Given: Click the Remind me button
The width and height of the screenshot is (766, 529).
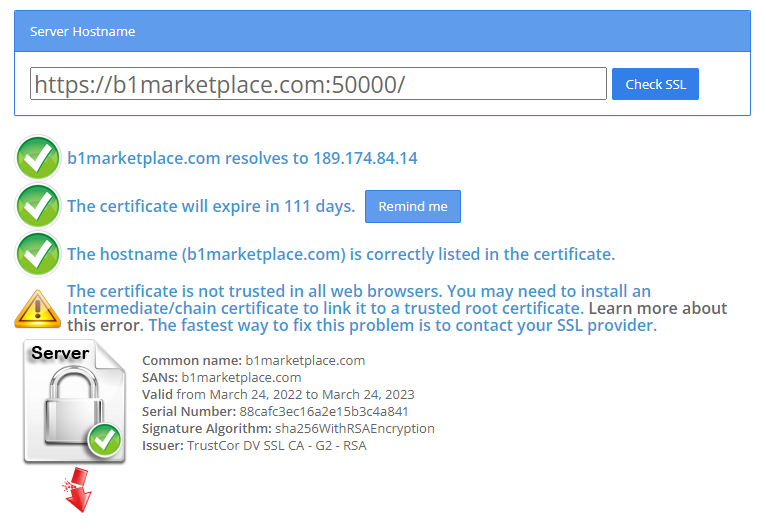Looking at the screenshot, I should pyautogui.click(x=413, y=206).
